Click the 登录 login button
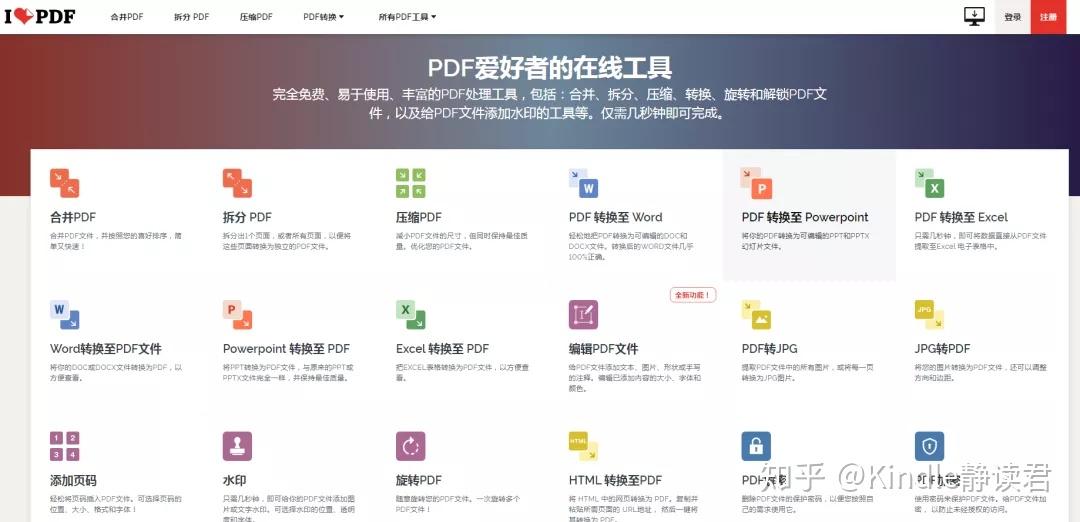The image size is (1080, 522). [1012, 17]
